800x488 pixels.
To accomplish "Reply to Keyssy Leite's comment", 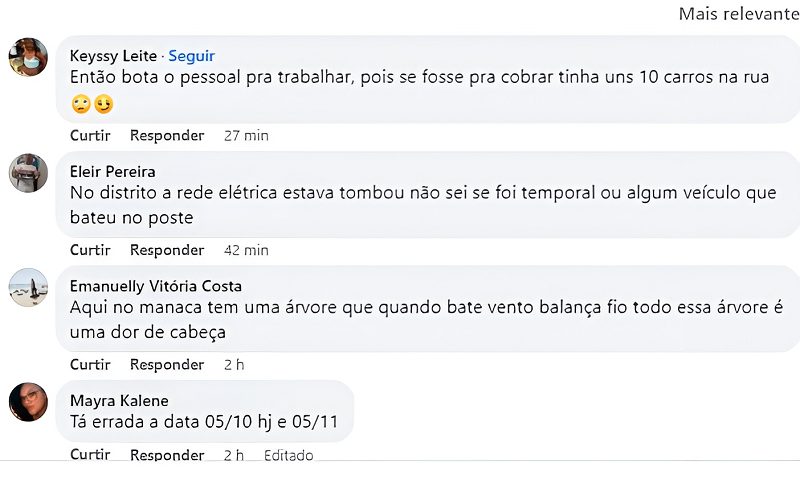I will pos(167,135).
